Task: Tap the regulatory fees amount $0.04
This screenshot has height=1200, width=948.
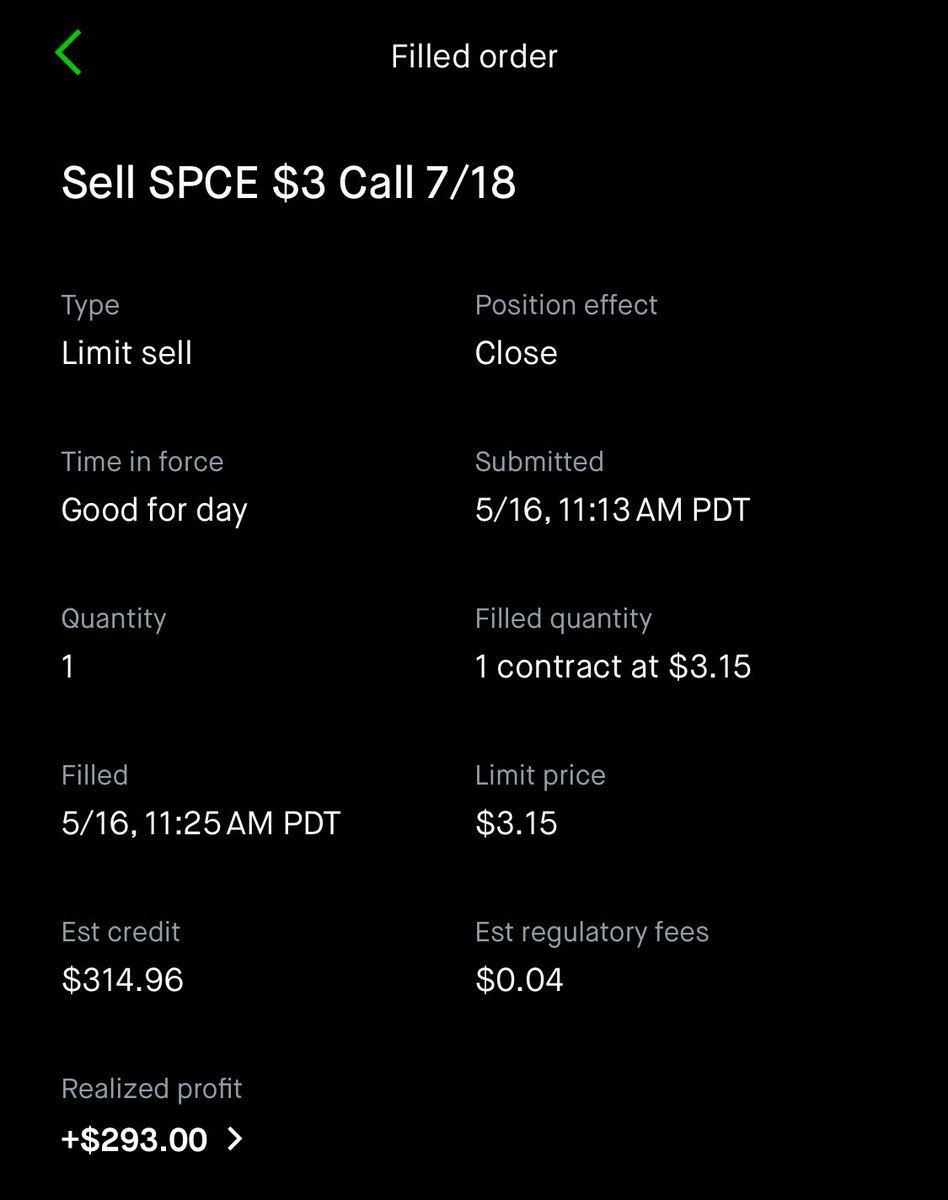Action: 519,980
